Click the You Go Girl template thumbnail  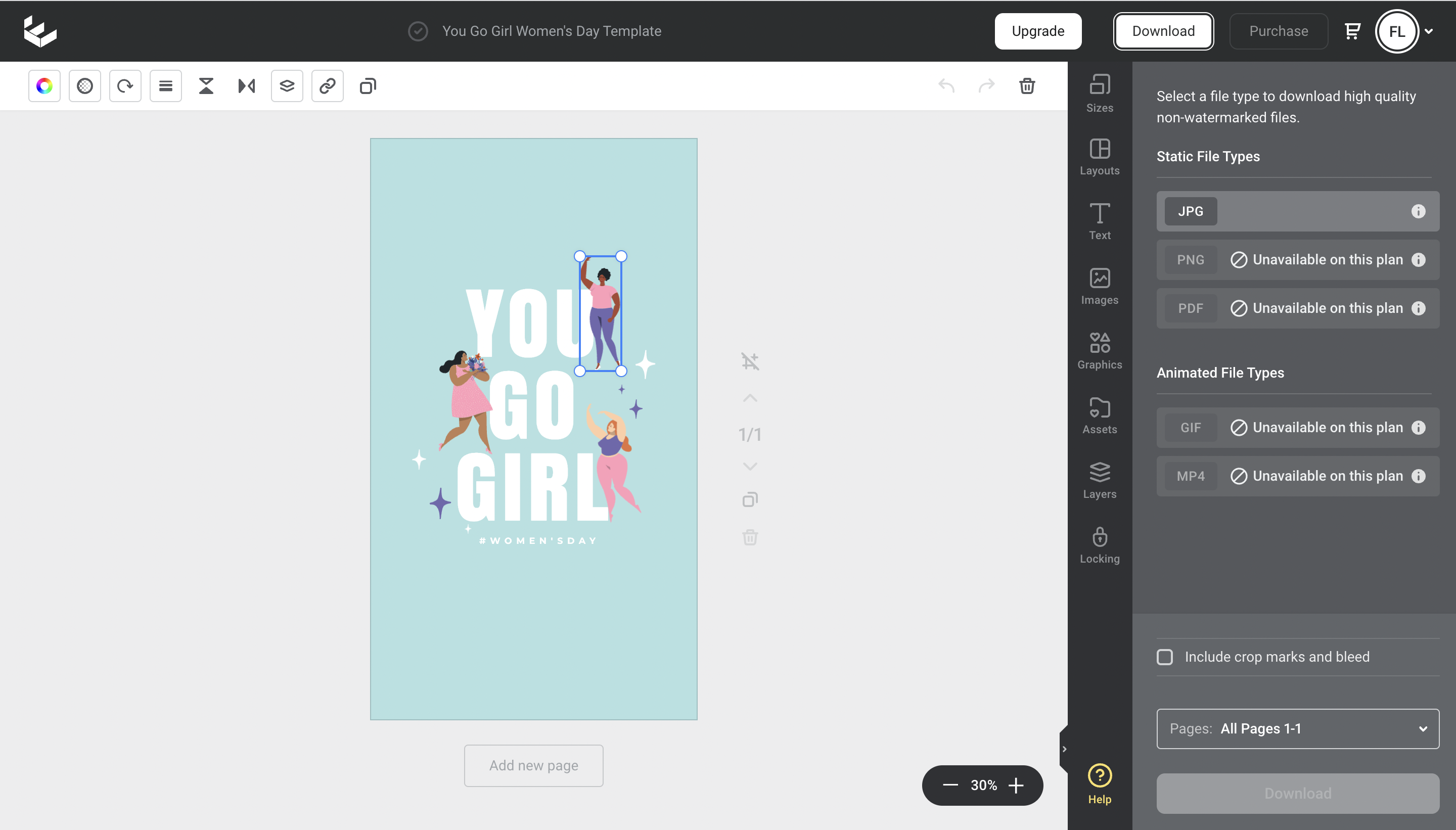pos(533,428)
